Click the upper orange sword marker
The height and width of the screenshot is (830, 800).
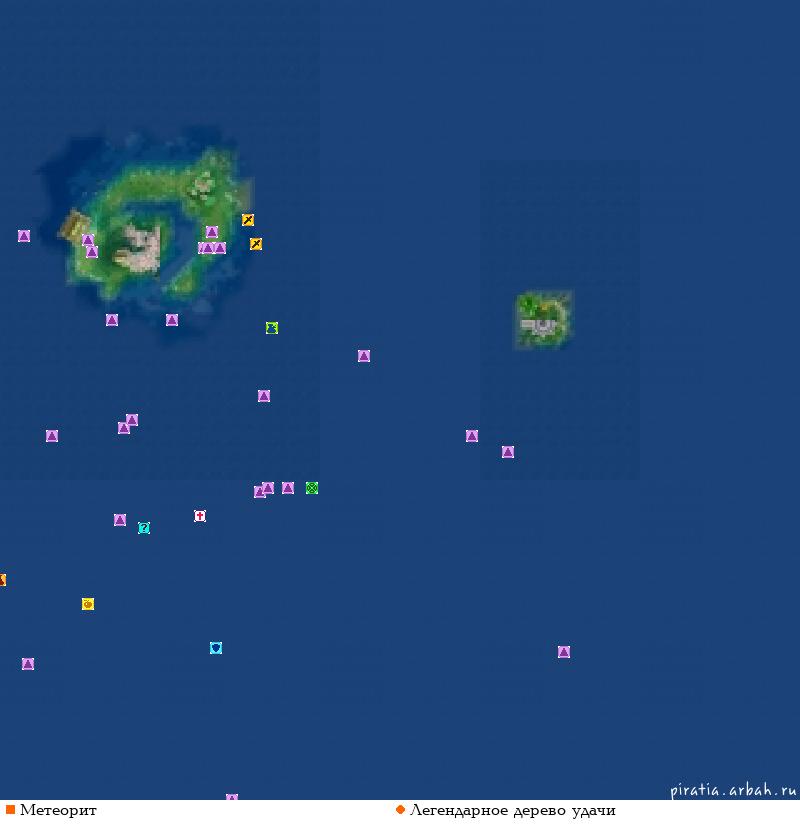point(248,220)
